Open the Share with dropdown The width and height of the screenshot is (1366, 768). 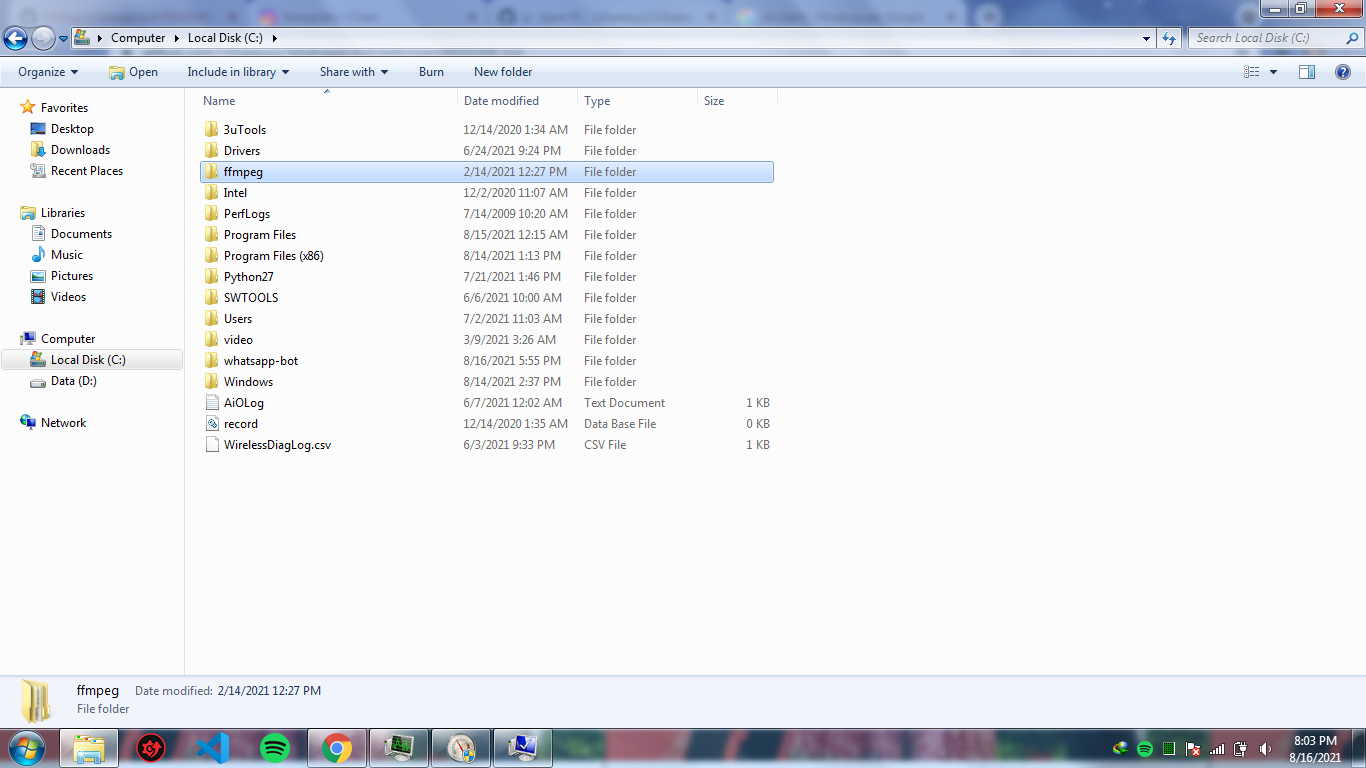[354, 72]
